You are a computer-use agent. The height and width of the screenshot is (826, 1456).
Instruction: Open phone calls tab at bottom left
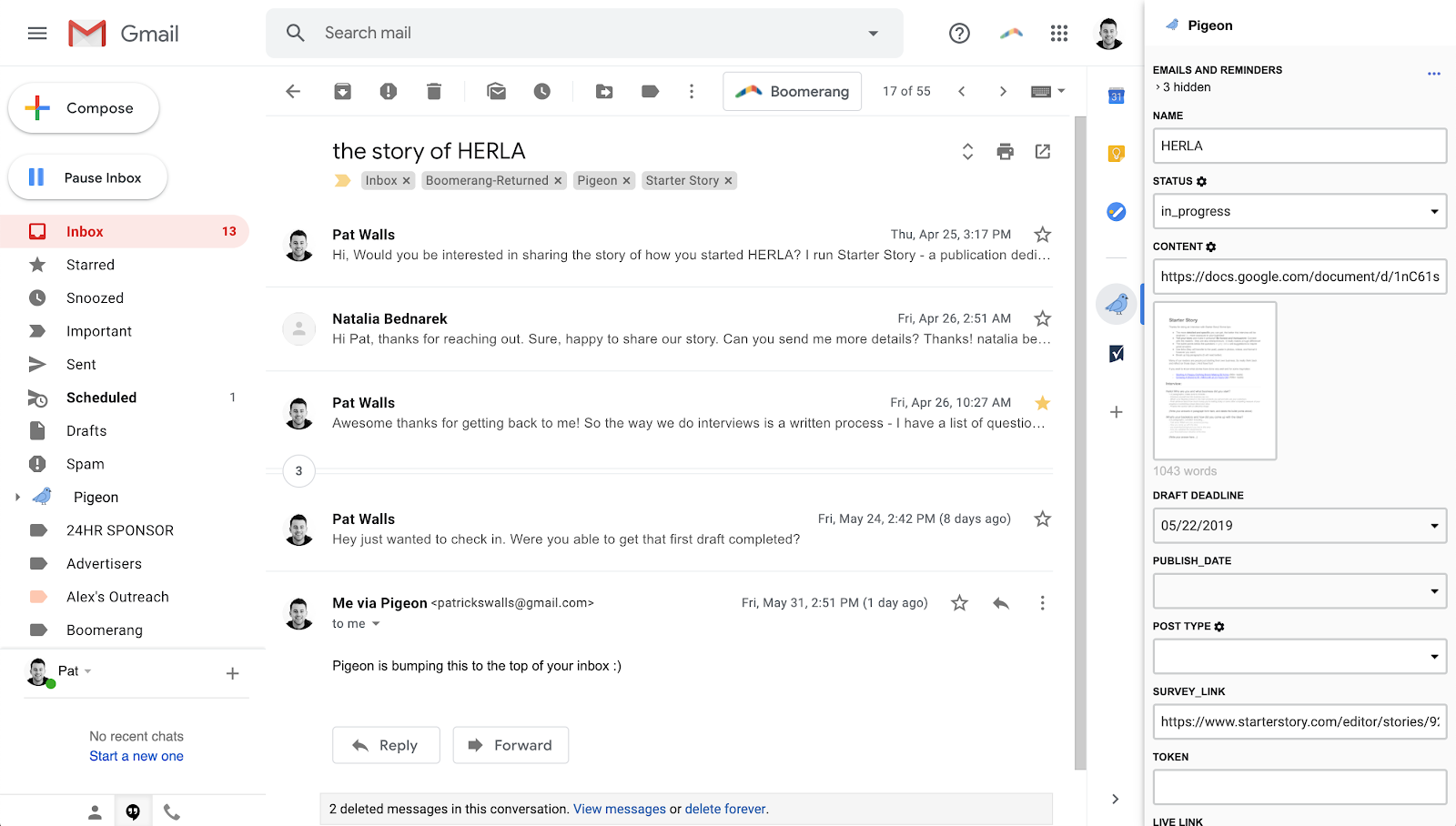(x=172, y=812)
